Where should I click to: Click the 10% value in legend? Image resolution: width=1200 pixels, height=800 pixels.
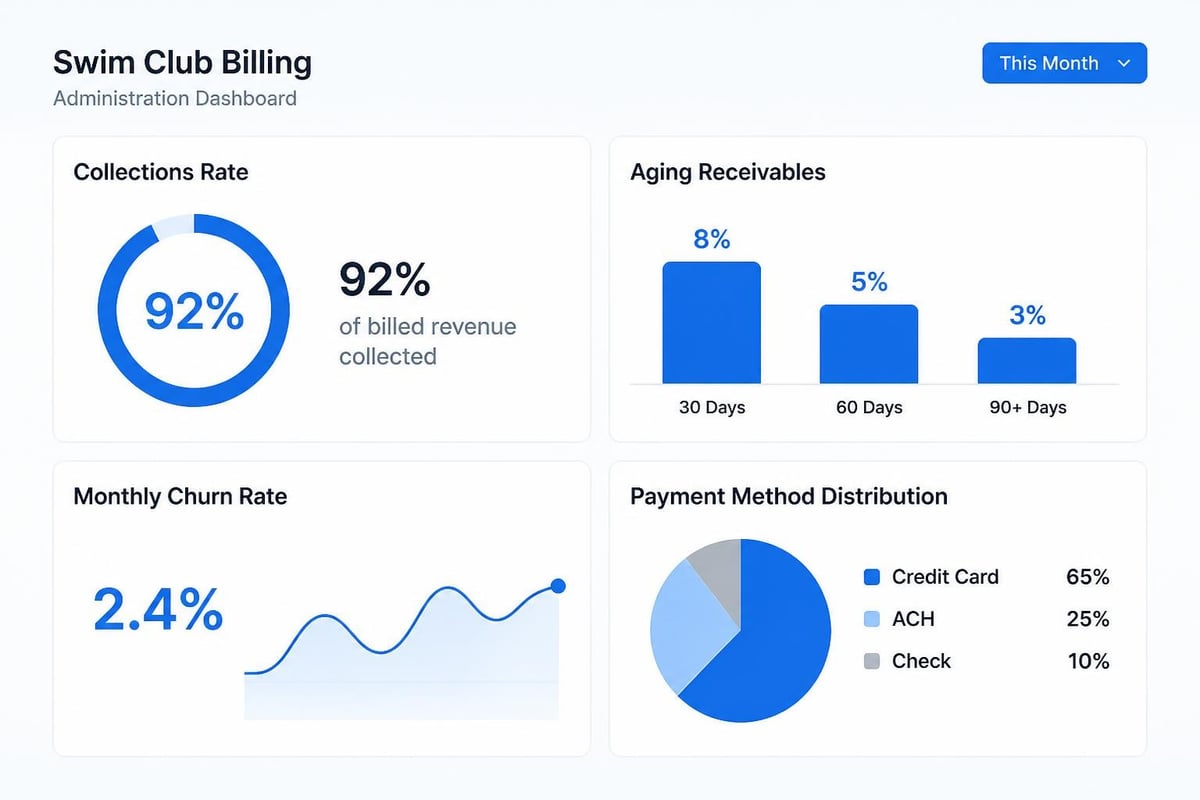coord(1088,661)
